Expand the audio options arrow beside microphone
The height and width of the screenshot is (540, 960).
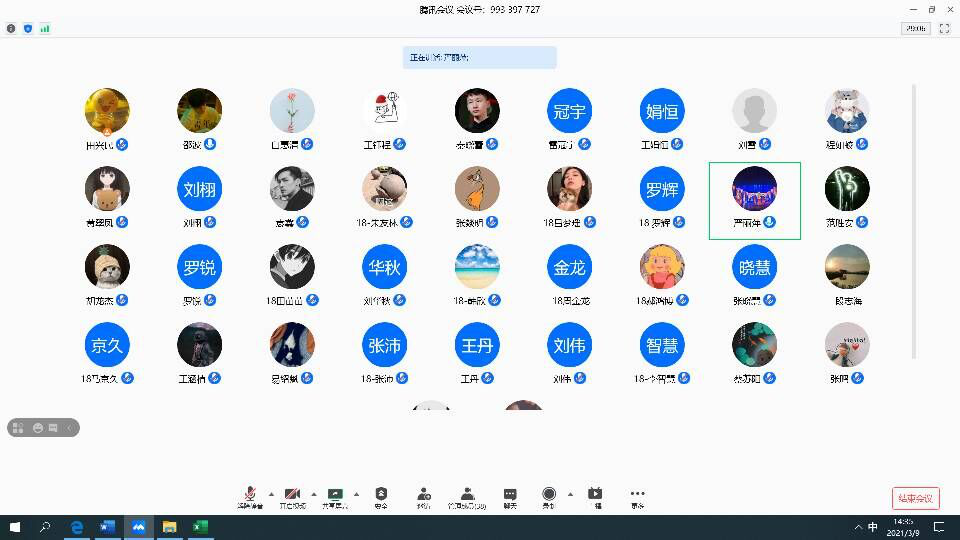click(270, 494)
